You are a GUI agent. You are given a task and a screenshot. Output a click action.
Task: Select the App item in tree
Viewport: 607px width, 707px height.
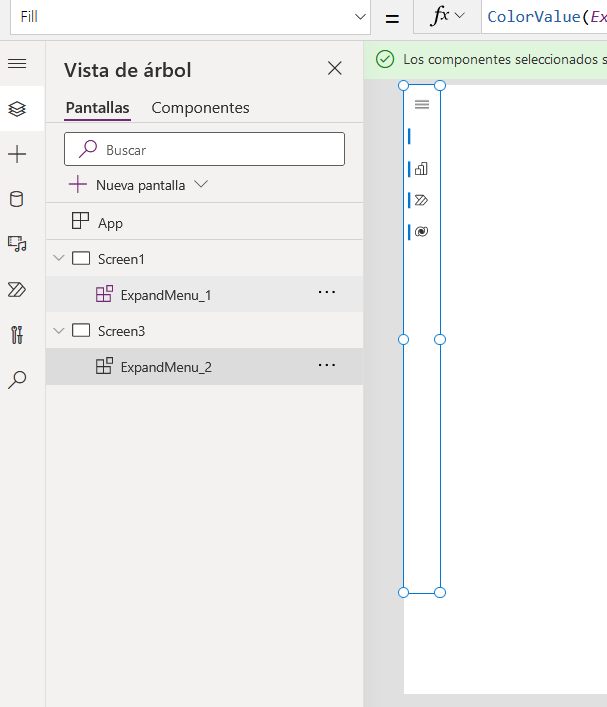[x=204, y=221]
